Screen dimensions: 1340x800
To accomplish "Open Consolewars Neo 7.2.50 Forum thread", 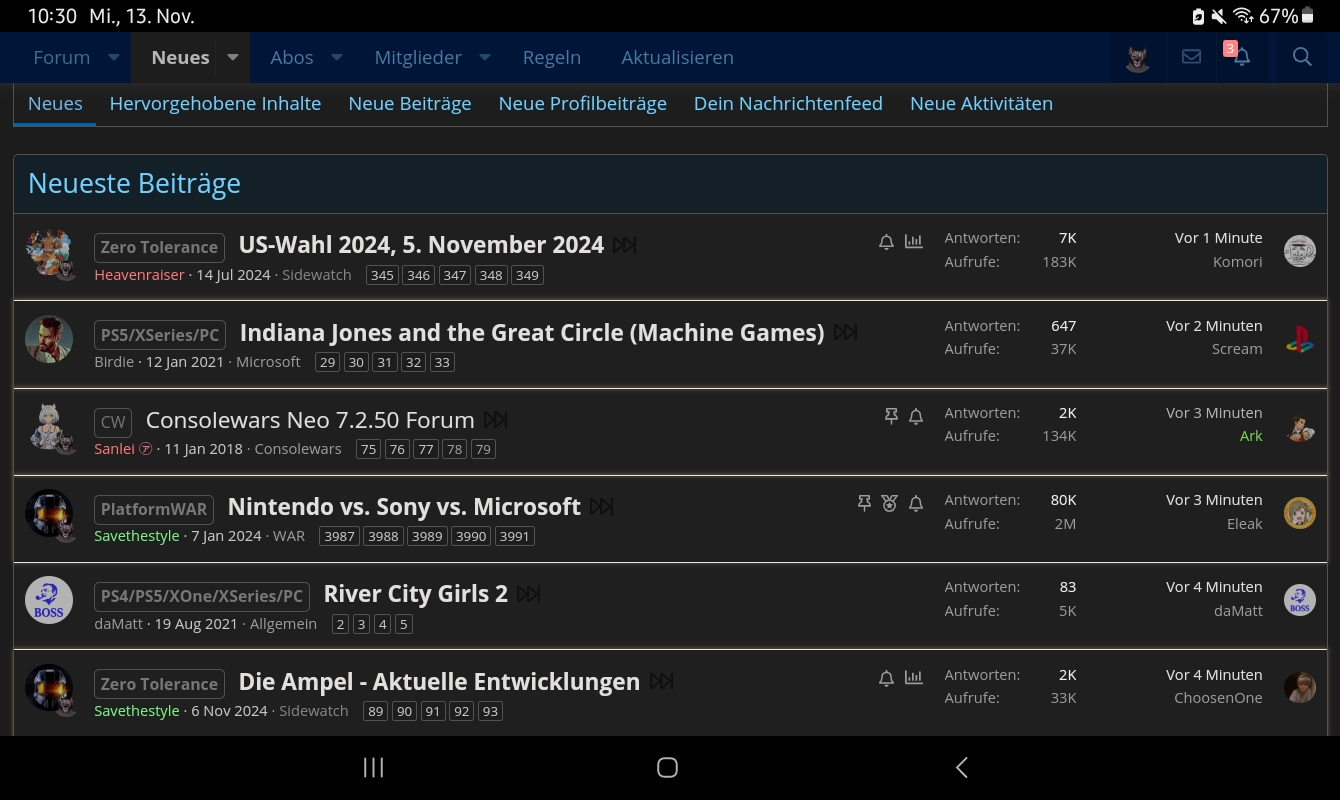I will click(310, 420).
